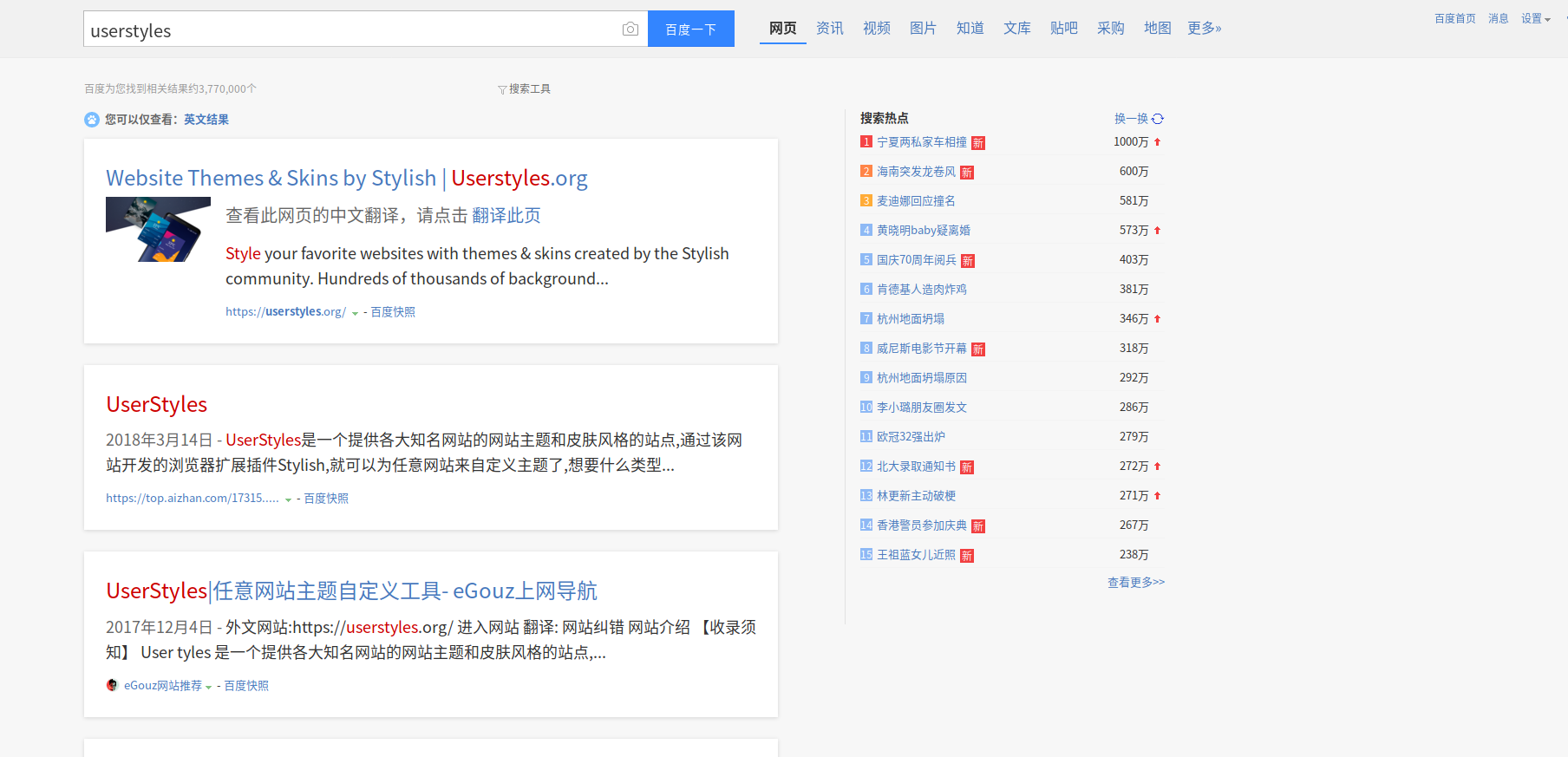This screenshot has height=757, width=1568.
Task: Click the Userstyles.org result thumbnail image
Action: (158, 229)
